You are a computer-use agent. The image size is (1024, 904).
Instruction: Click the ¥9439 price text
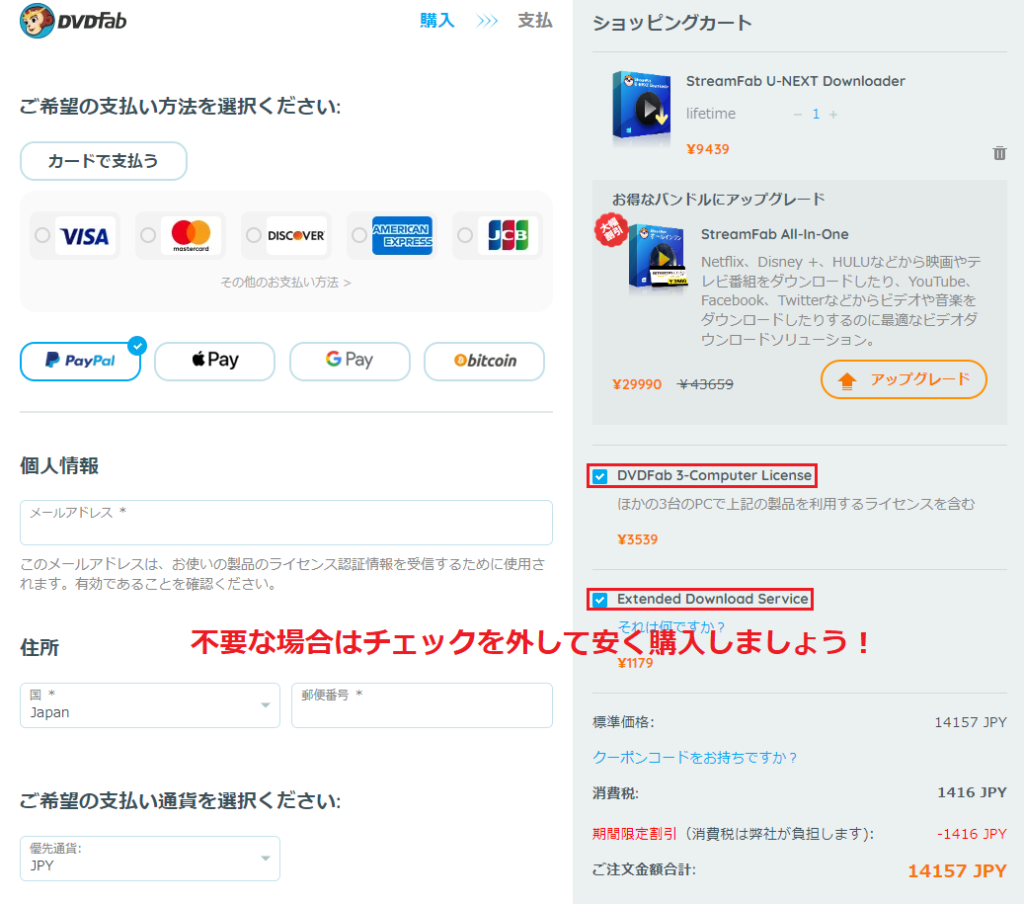(x=707, y=149)
